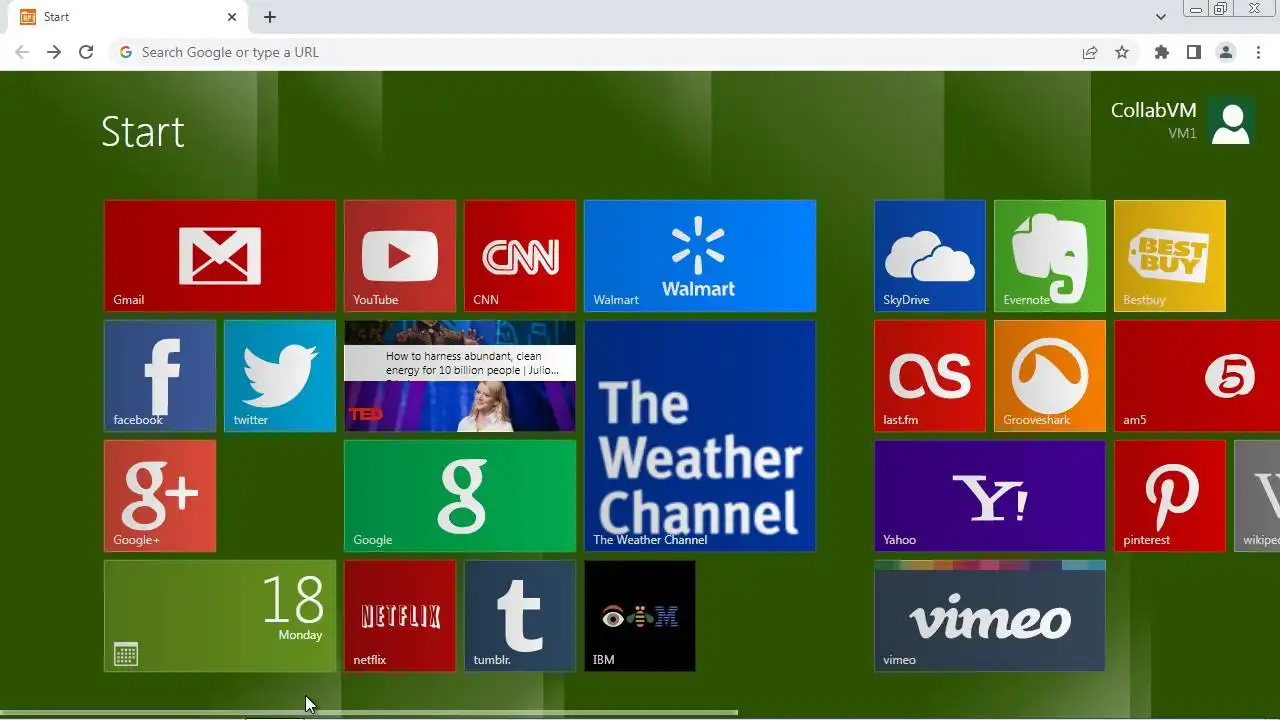Open the Evernote elephant tile
This screenshot has width=1280, height=720.
pos(1050,256)
